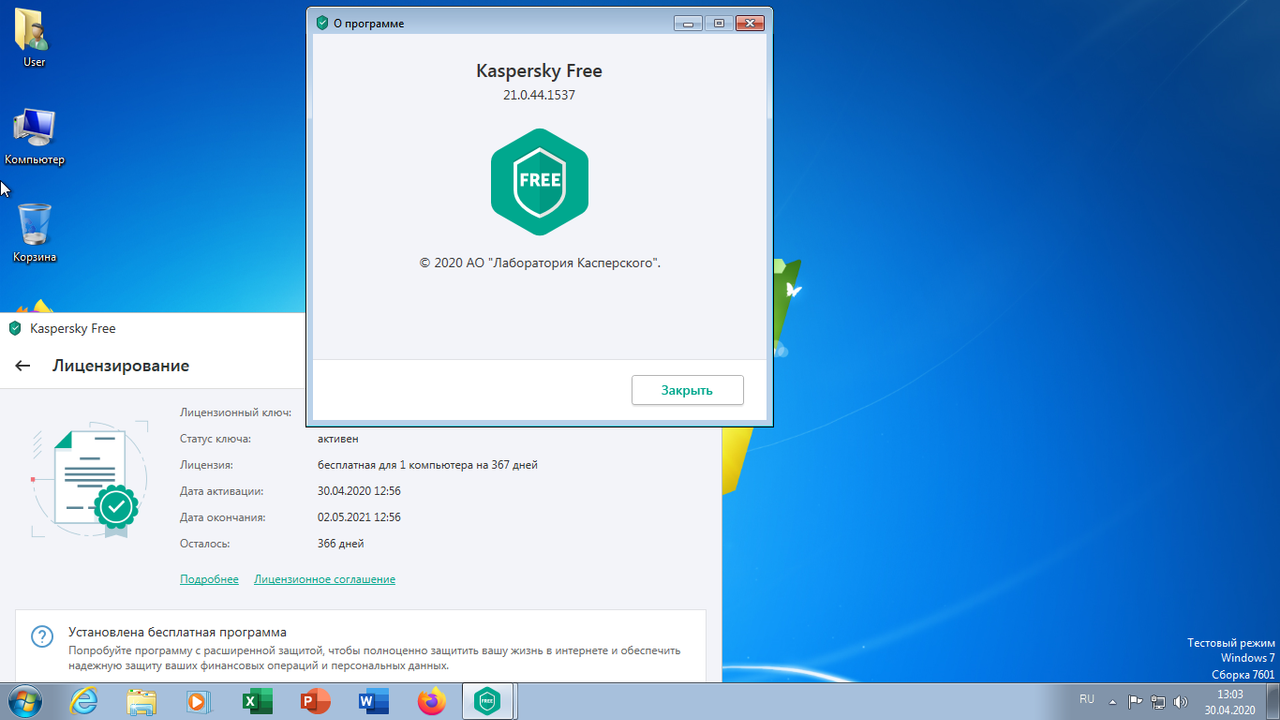The width and height of the screenshot is (1280, 720).
Task: Click the Дата окончания label
Action: [x=223, y=517]
